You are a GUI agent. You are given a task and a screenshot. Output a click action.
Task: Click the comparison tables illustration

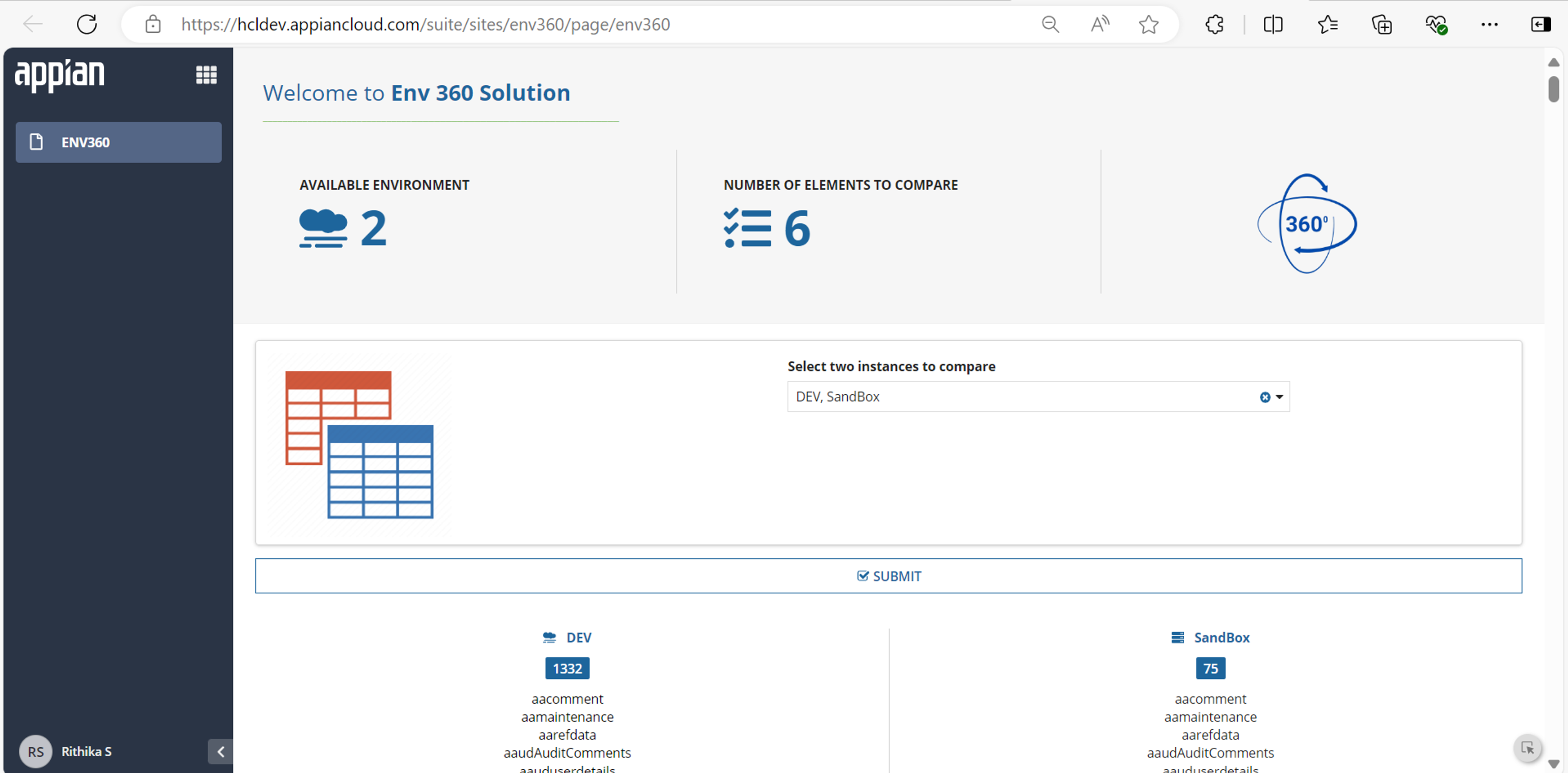(x=359, y=444)
